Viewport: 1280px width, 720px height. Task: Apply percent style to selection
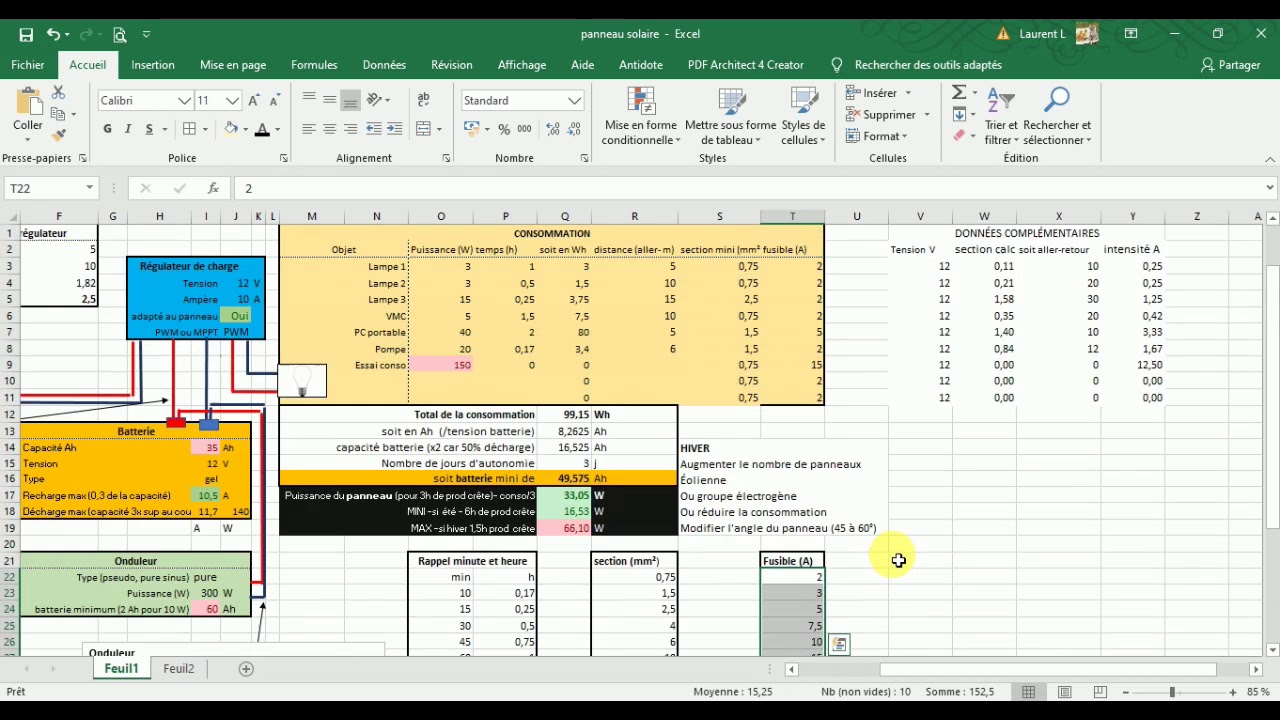[505, 130]
